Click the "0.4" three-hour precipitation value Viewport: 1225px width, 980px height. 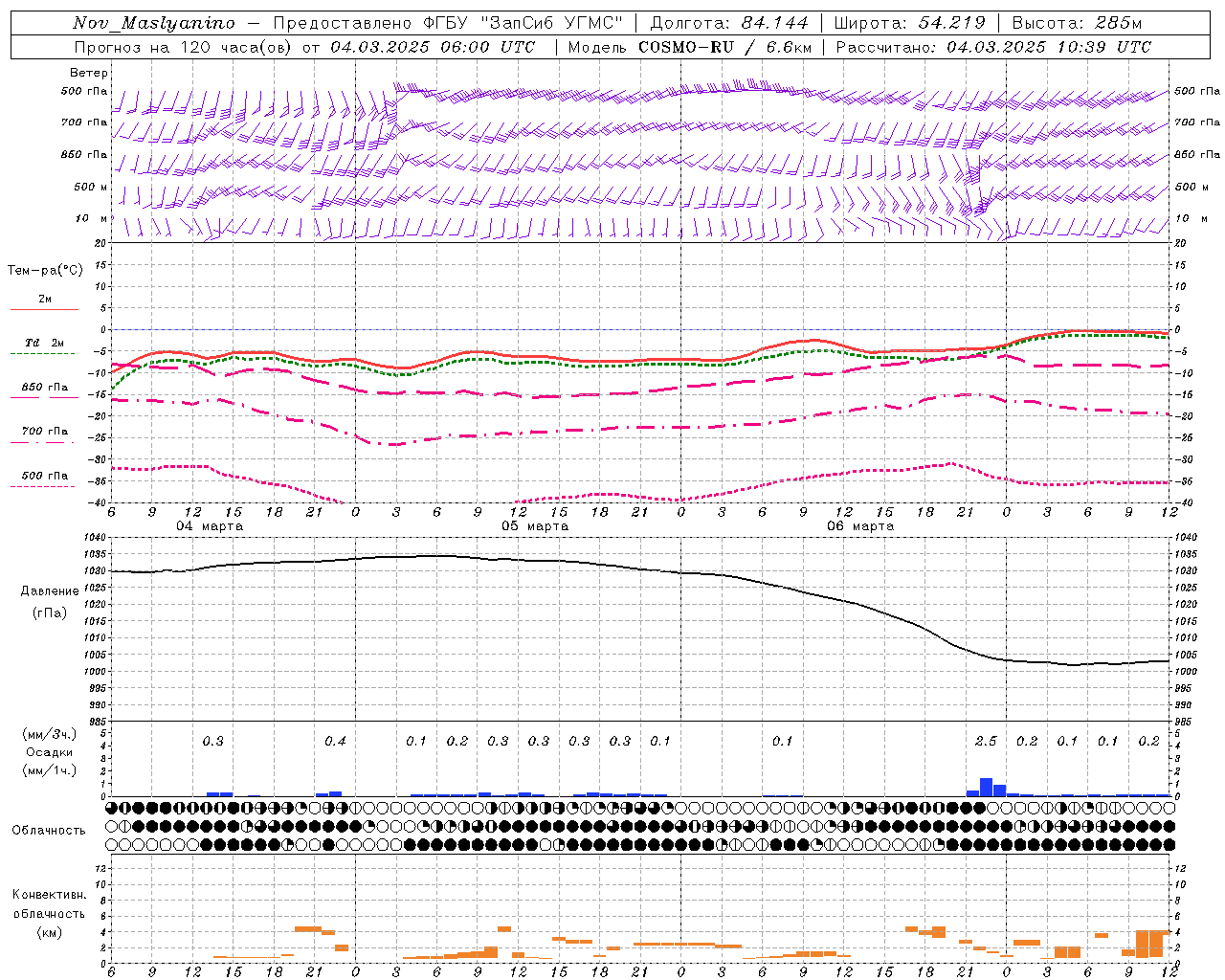pyautogui.click(x=335, y=742)
